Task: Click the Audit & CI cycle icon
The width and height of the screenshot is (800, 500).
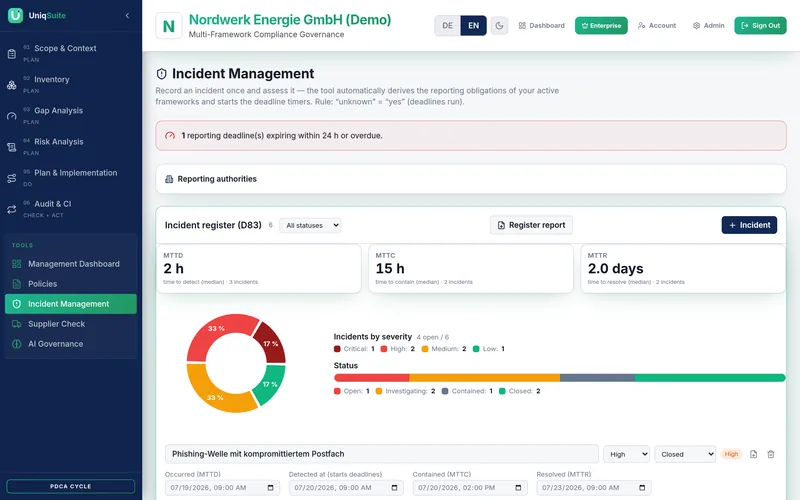Action: click(x=12, y=210)
